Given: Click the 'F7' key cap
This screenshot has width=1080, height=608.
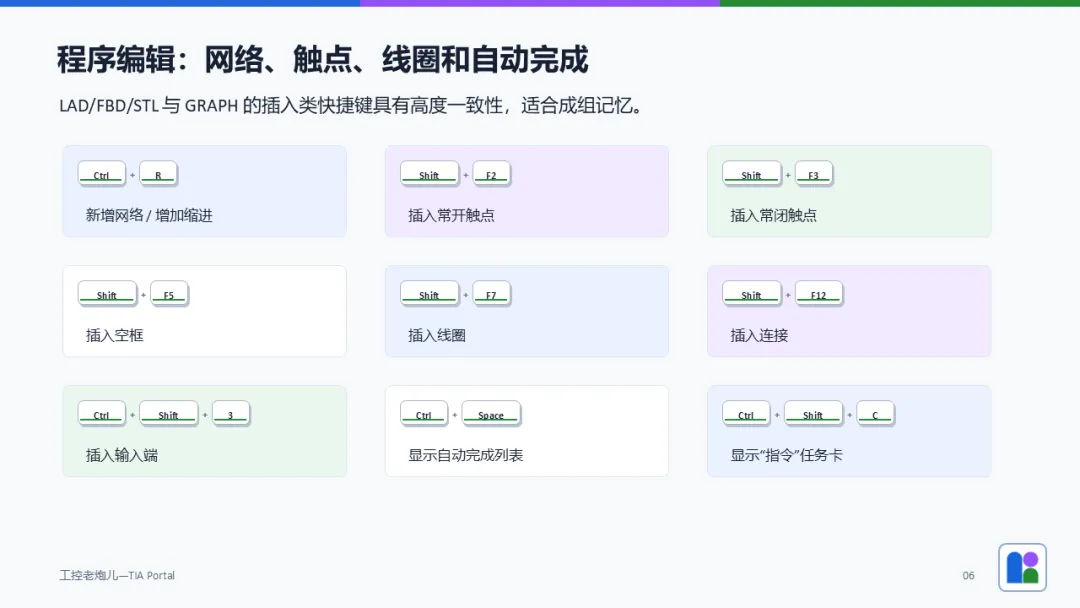Looking at the screenshot, I should pyautogui.click(x=491, y=294).
